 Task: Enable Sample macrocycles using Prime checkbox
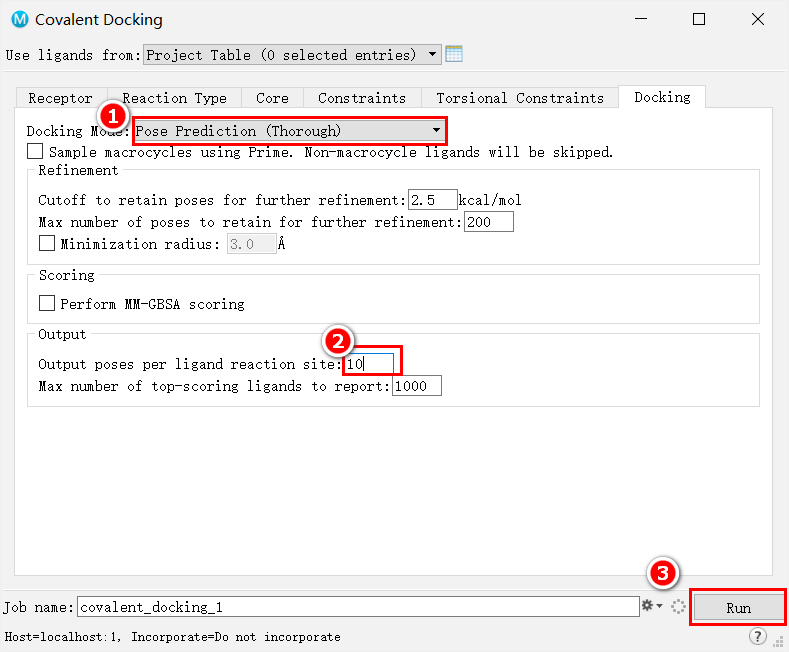click(35, 151)
